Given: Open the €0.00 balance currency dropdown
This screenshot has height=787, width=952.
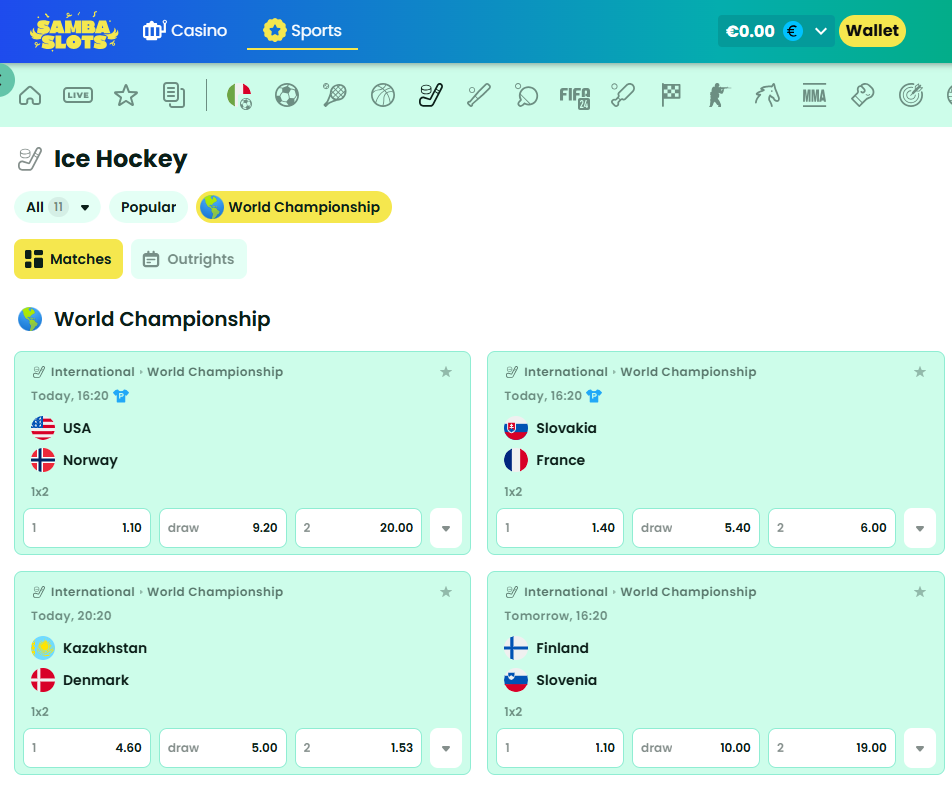Looking at the screenshot, I should 777,31.
